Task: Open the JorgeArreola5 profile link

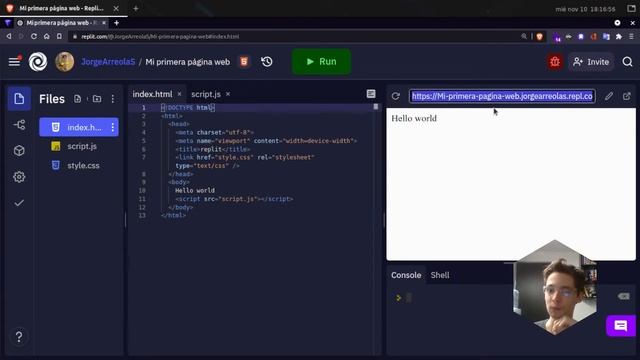Action: click(x=108, y=62)
